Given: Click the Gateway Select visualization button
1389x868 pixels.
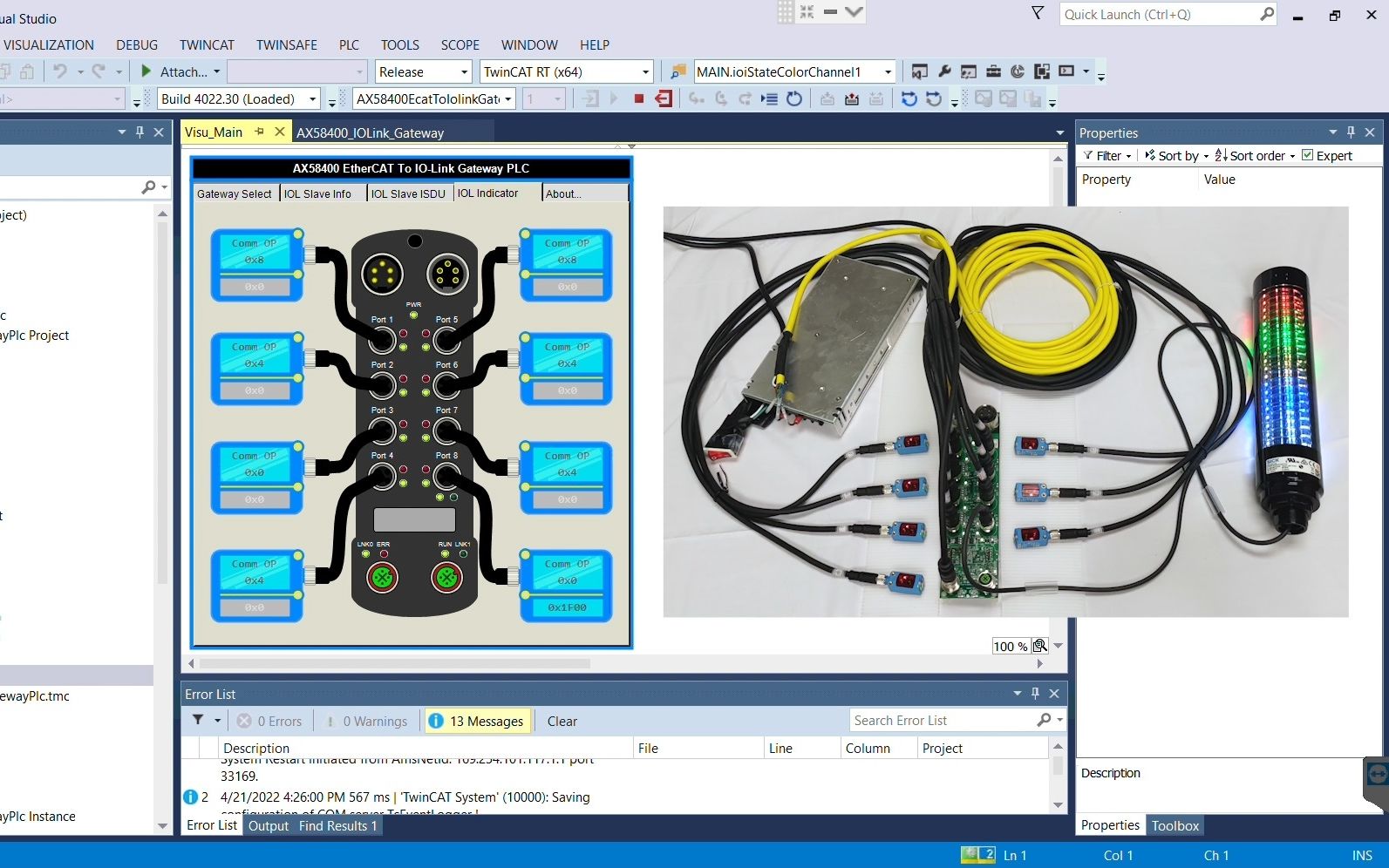Looking at the screenshot, I should coord(235,193).
